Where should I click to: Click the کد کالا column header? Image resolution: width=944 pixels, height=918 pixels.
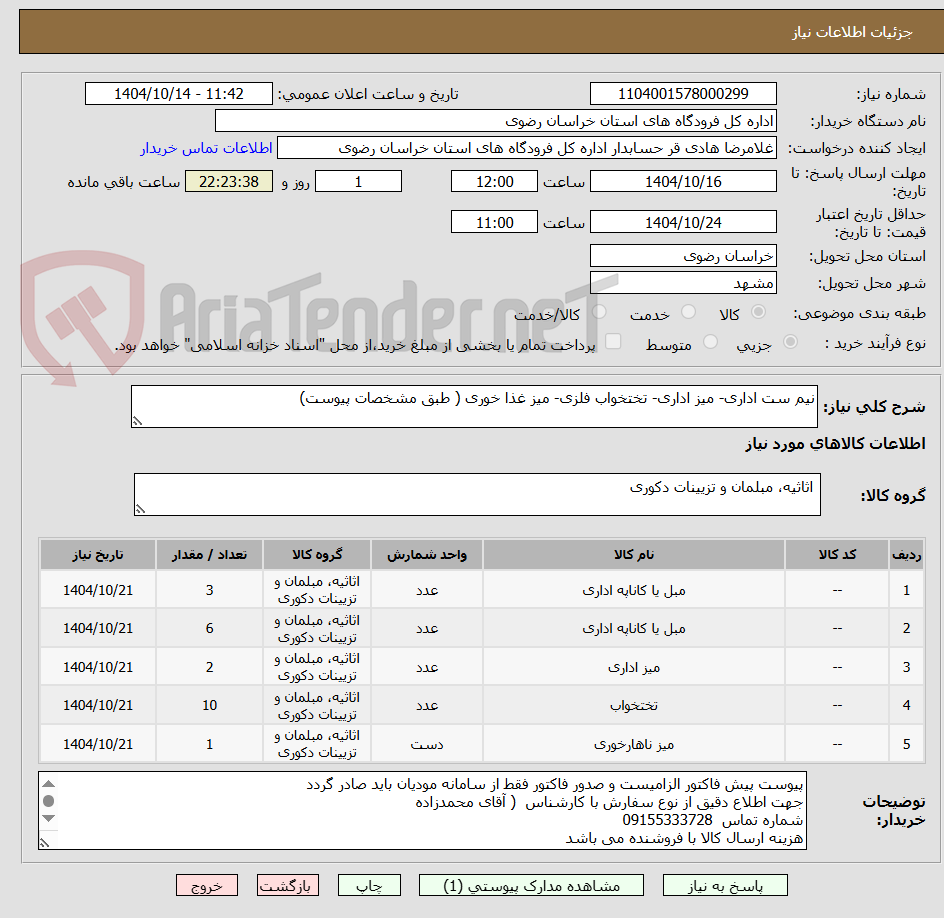coord(837,554)
